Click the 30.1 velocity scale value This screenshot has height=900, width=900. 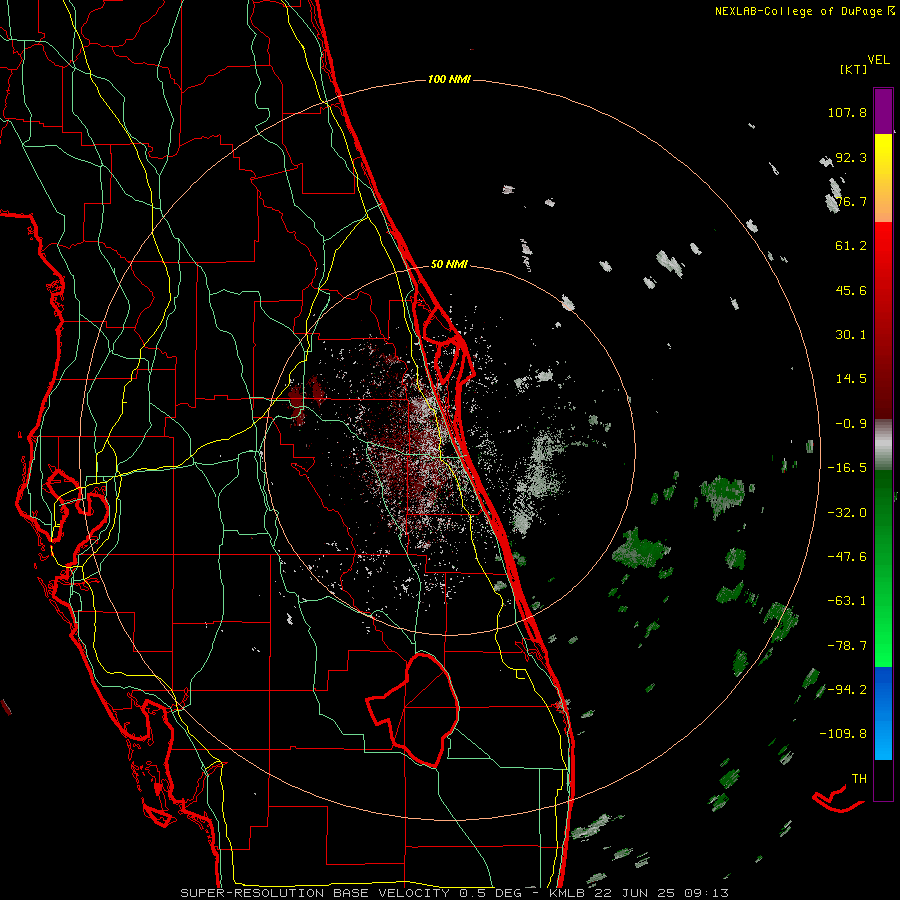(851, 335)
